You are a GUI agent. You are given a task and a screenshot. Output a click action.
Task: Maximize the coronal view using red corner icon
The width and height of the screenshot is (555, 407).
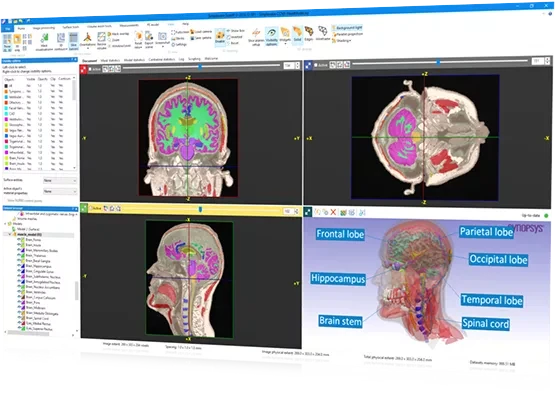[84, 69]
